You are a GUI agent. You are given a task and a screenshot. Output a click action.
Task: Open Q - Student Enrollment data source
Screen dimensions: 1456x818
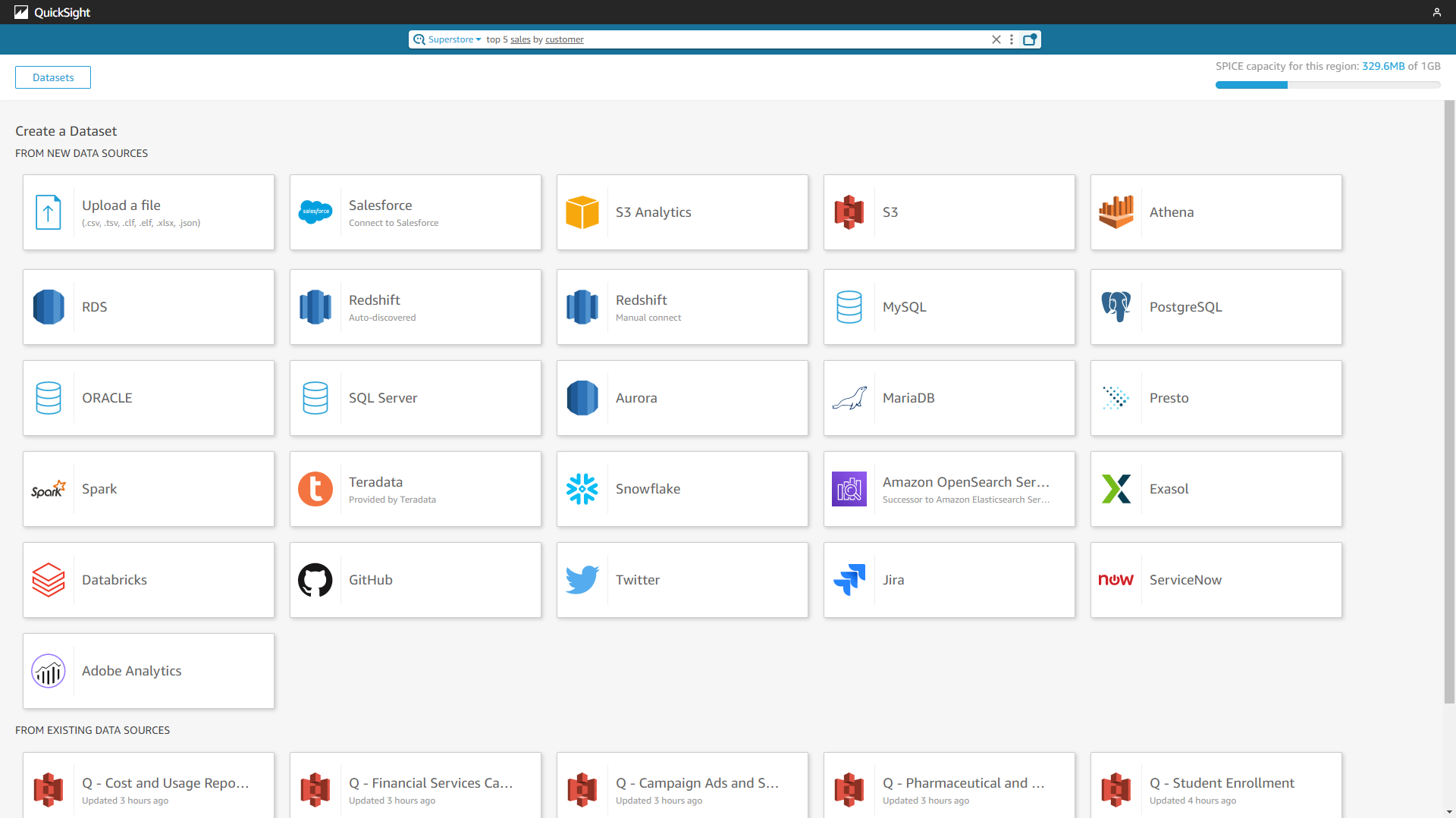1216,786
